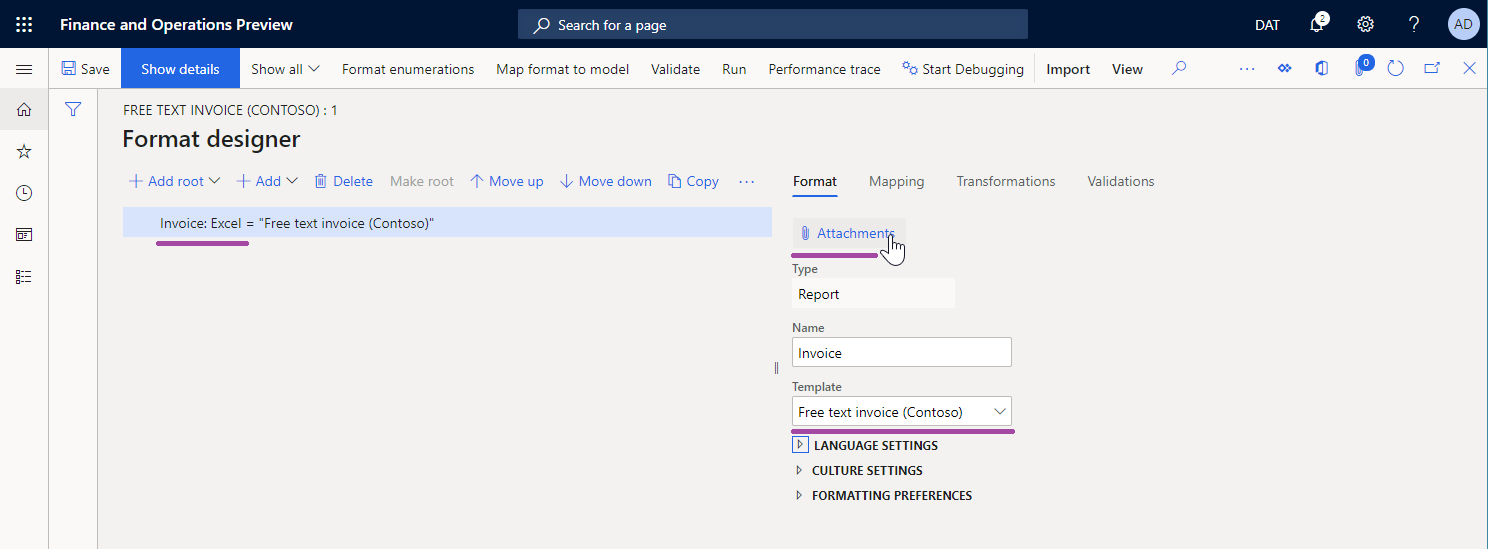Open Recent clock icon in sidebar
Screen dimensions: 1488x549
tap(24, 193)
